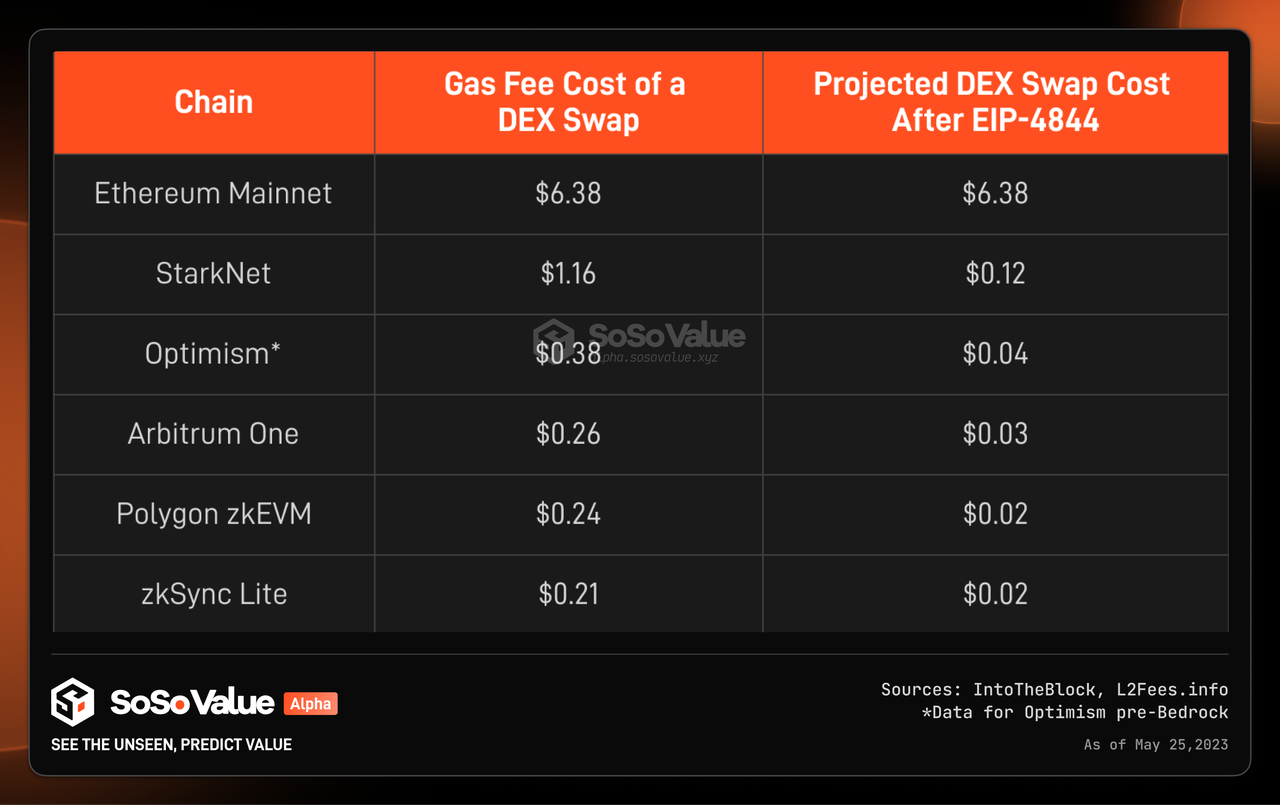This screenshot has width=1280, height=805.
Task: Click the zkSync Lite chain cell
Action: 213,593
